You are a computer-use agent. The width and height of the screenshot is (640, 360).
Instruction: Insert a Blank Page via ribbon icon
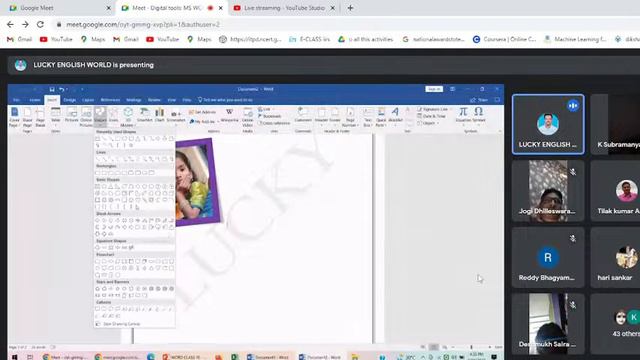27,117
